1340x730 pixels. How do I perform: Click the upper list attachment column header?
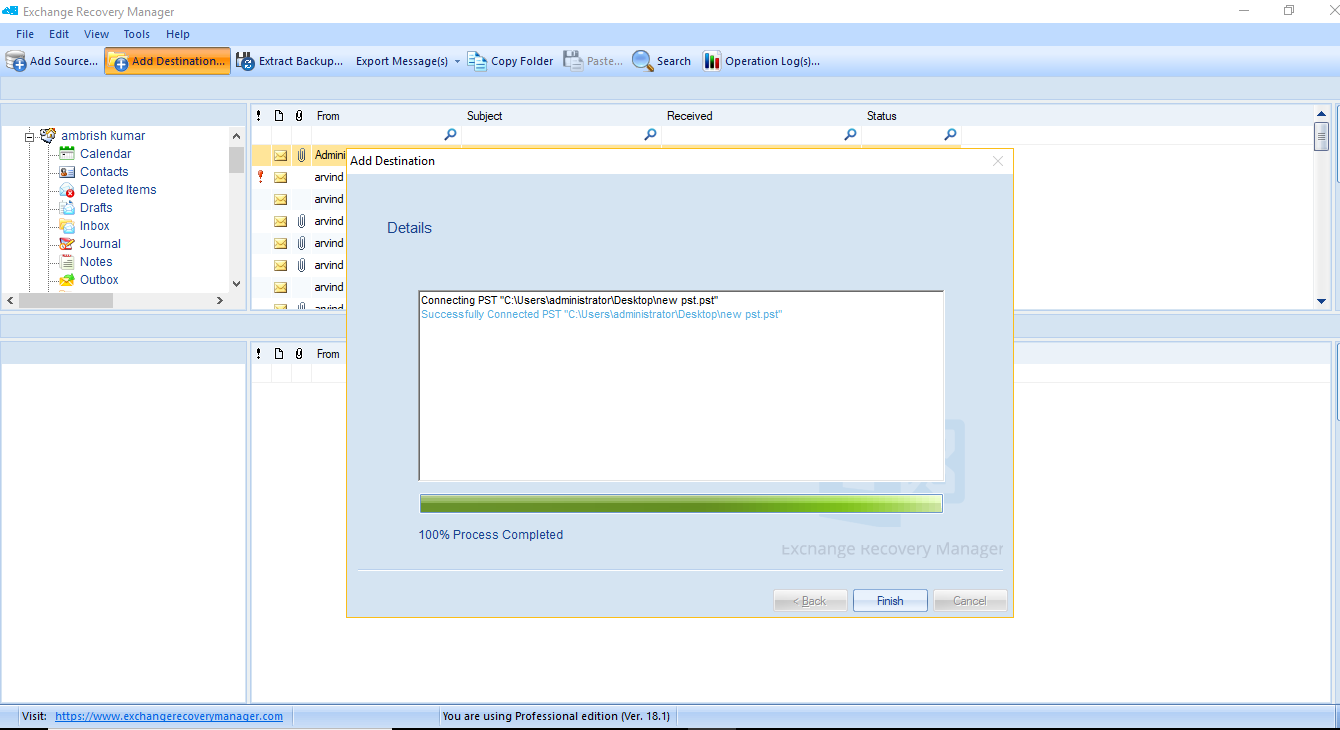click(299, 116)
